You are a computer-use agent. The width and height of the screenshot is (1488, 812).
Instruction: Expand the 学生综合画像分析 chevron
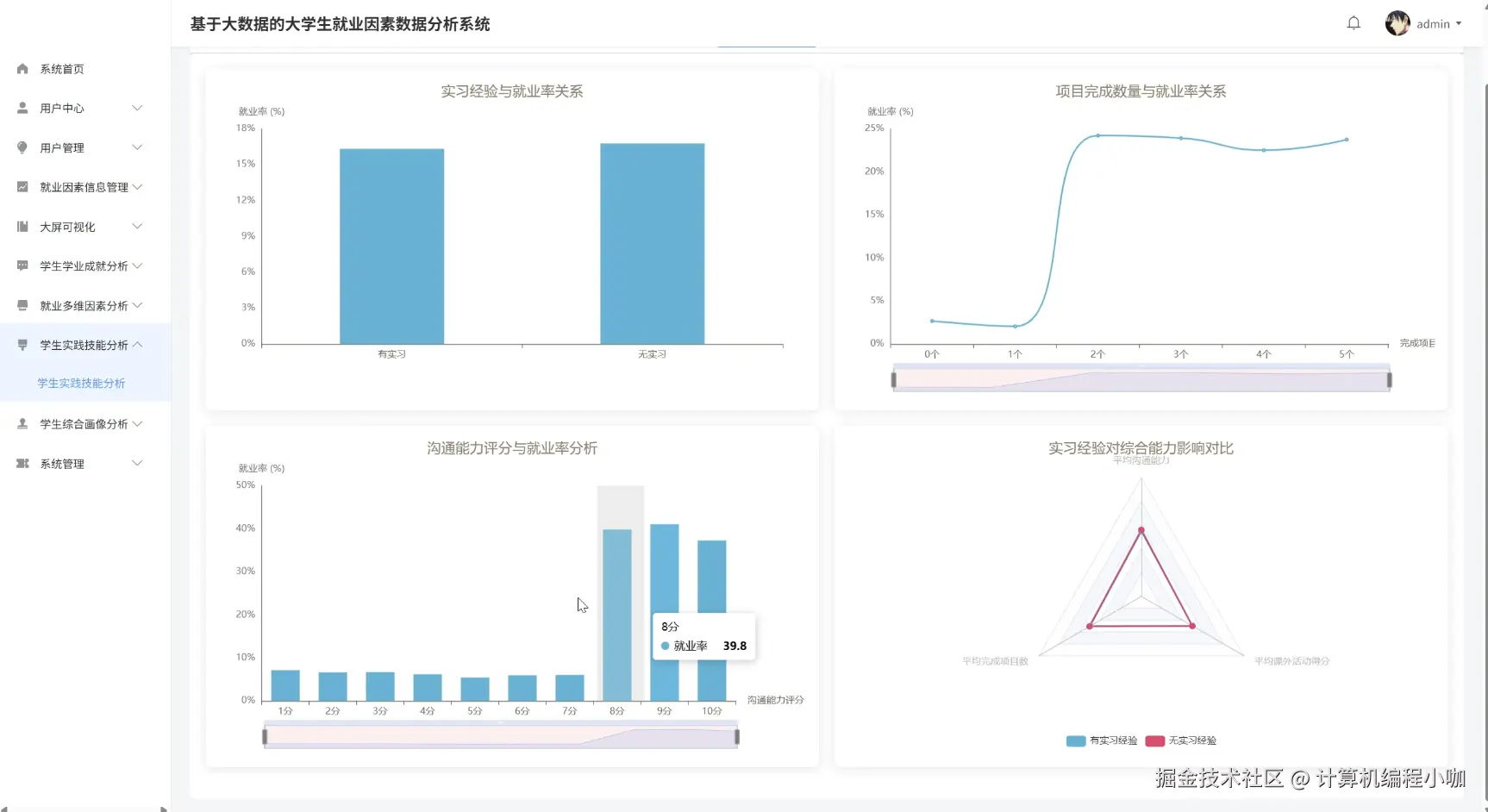(137, 424)
